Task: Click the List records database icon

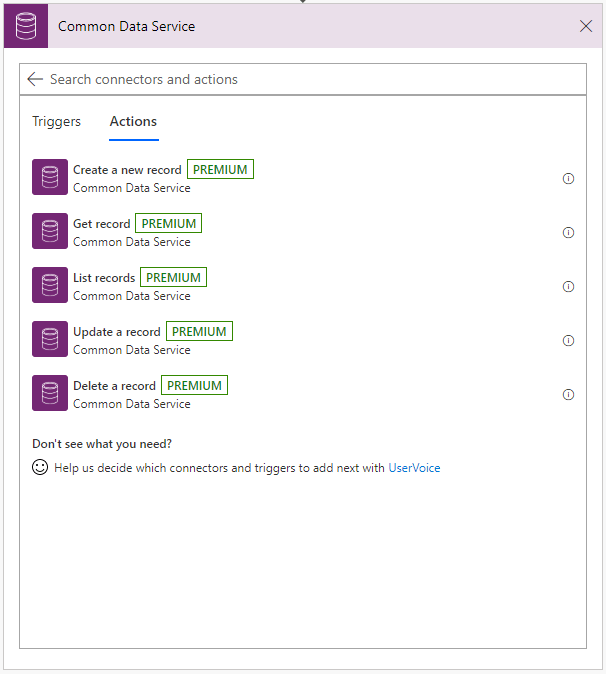Action: point(50,285)
